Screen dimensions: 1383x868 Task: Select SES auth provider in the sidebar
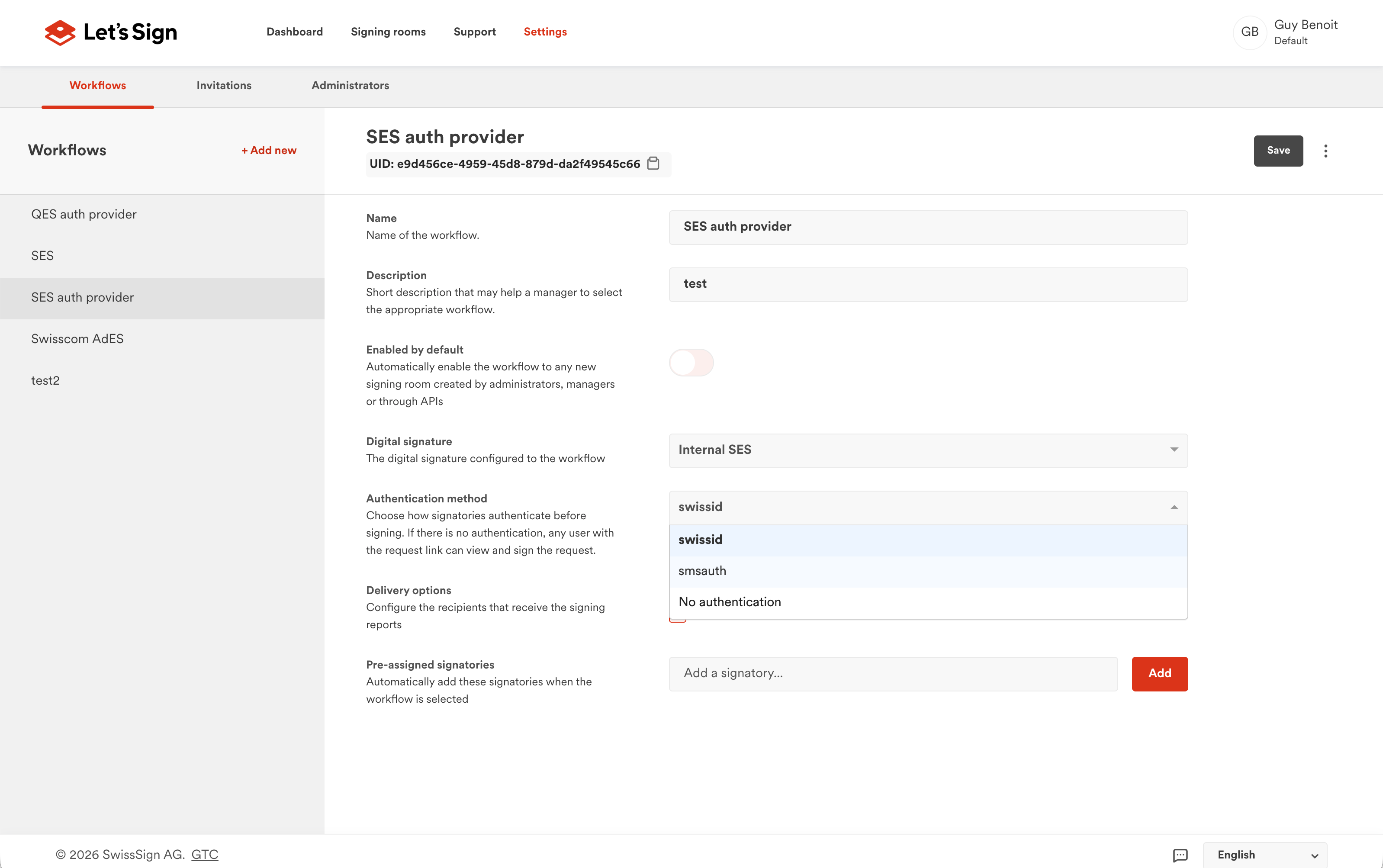pyautogui.click(x=162, y=298)
